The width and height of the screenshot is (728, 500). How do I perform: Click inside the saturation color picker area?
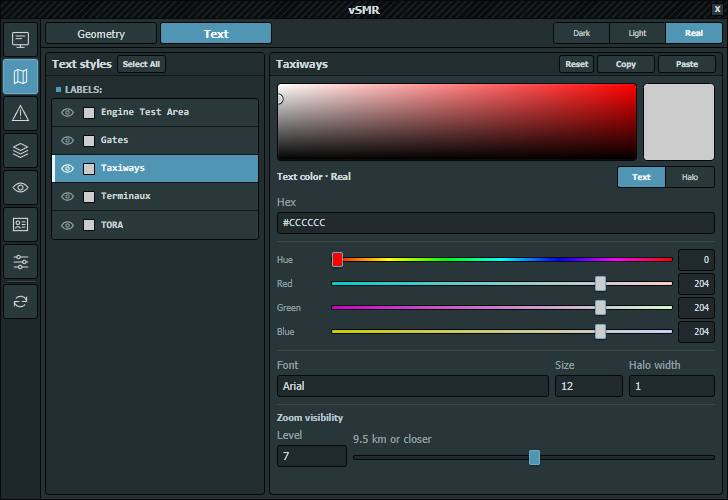point(456,122)
